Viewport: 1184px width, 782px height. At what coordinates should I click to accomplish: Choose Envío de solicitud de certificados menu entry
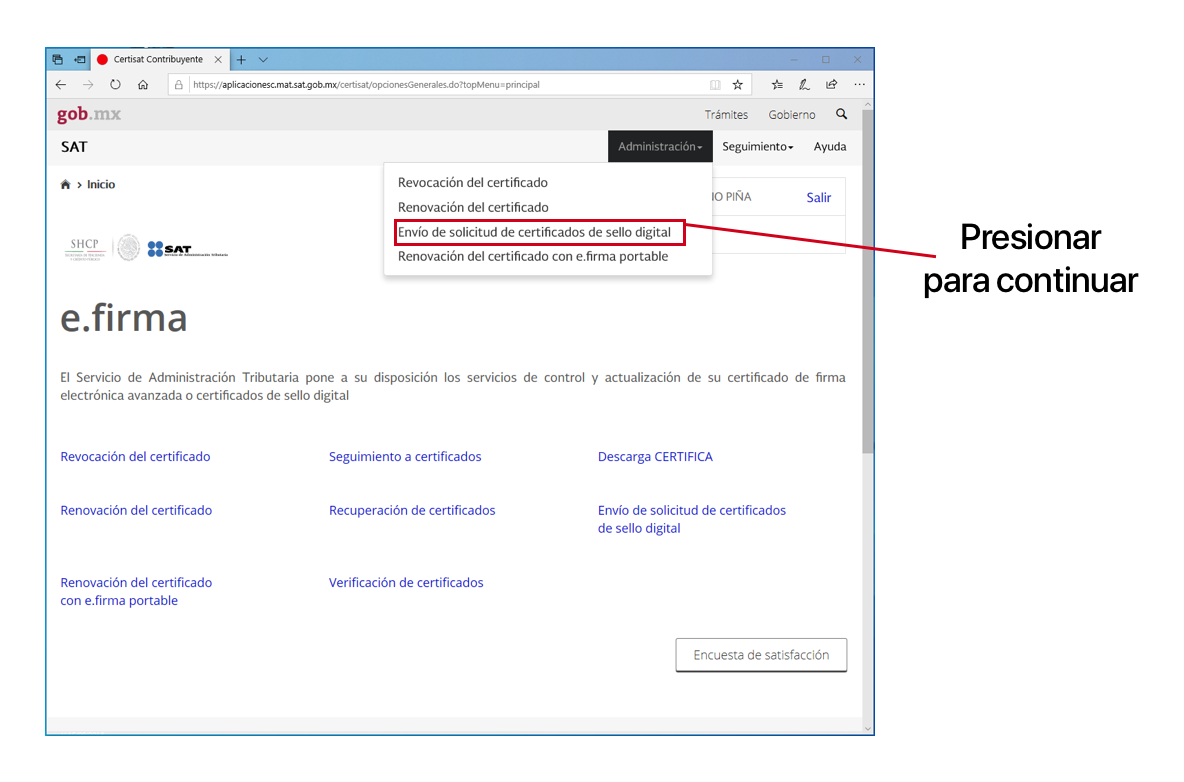click(x=535, y=232)
